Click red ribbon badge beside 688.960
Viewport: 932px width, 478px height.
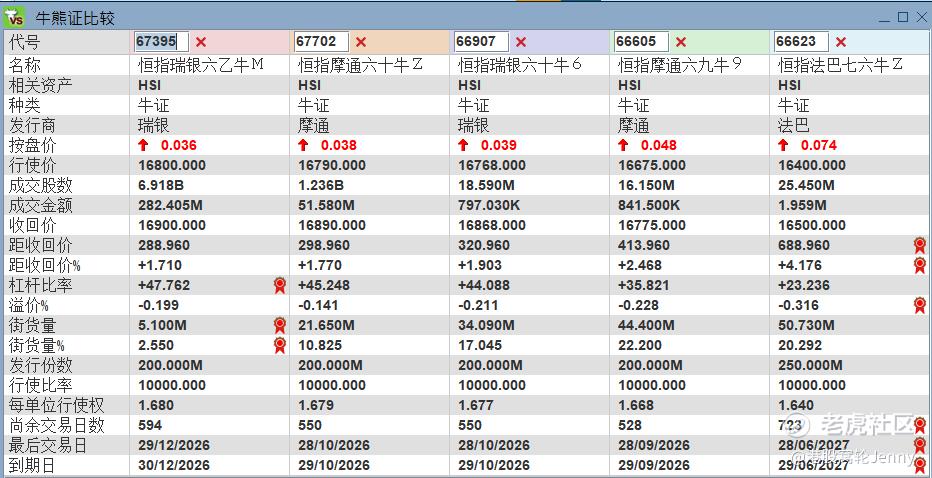point(920,245)
